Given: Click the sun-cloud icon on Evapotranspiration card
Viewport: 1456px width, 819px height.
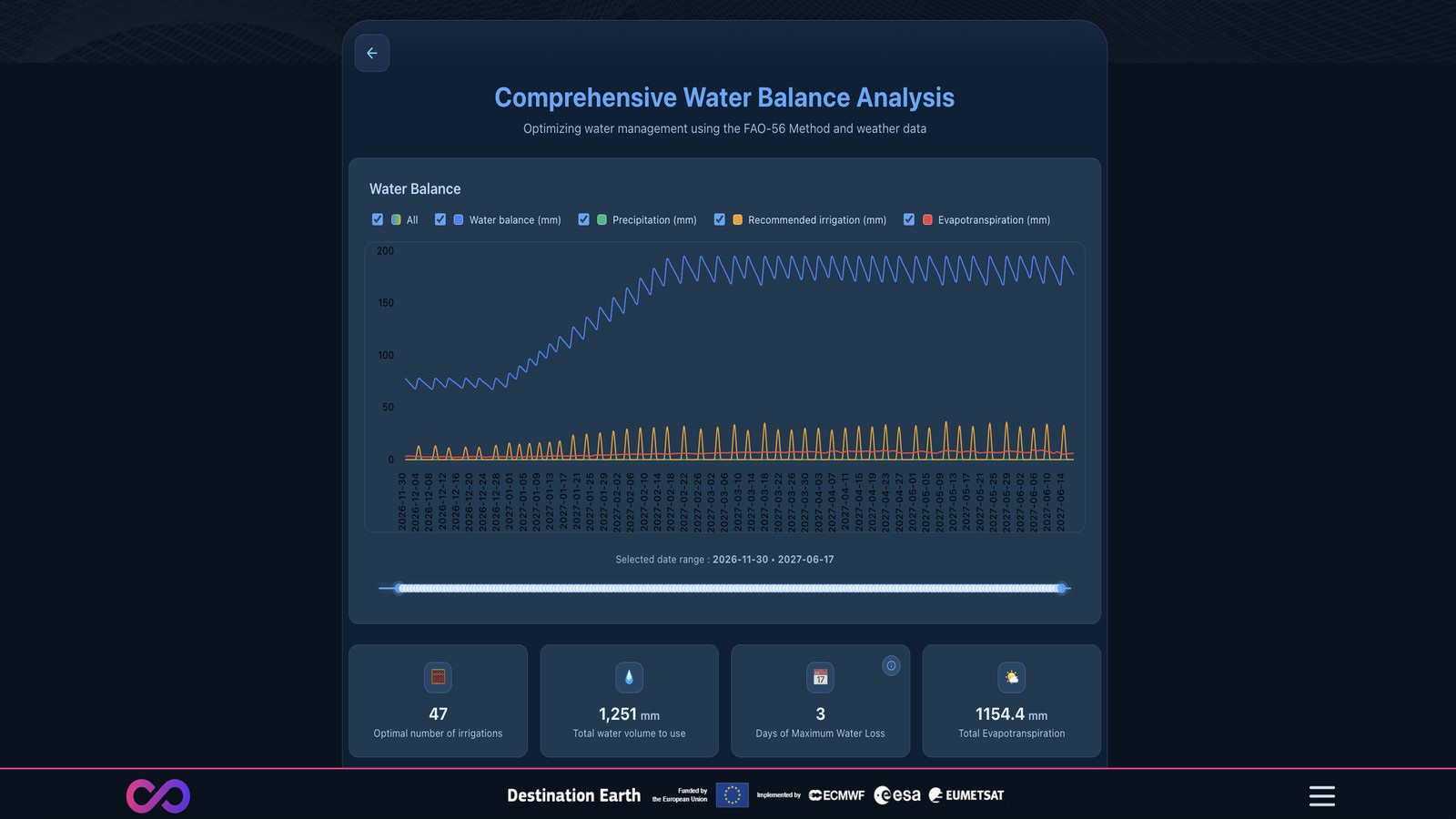Looking at the screenshot, I should tap(1011, 677).
